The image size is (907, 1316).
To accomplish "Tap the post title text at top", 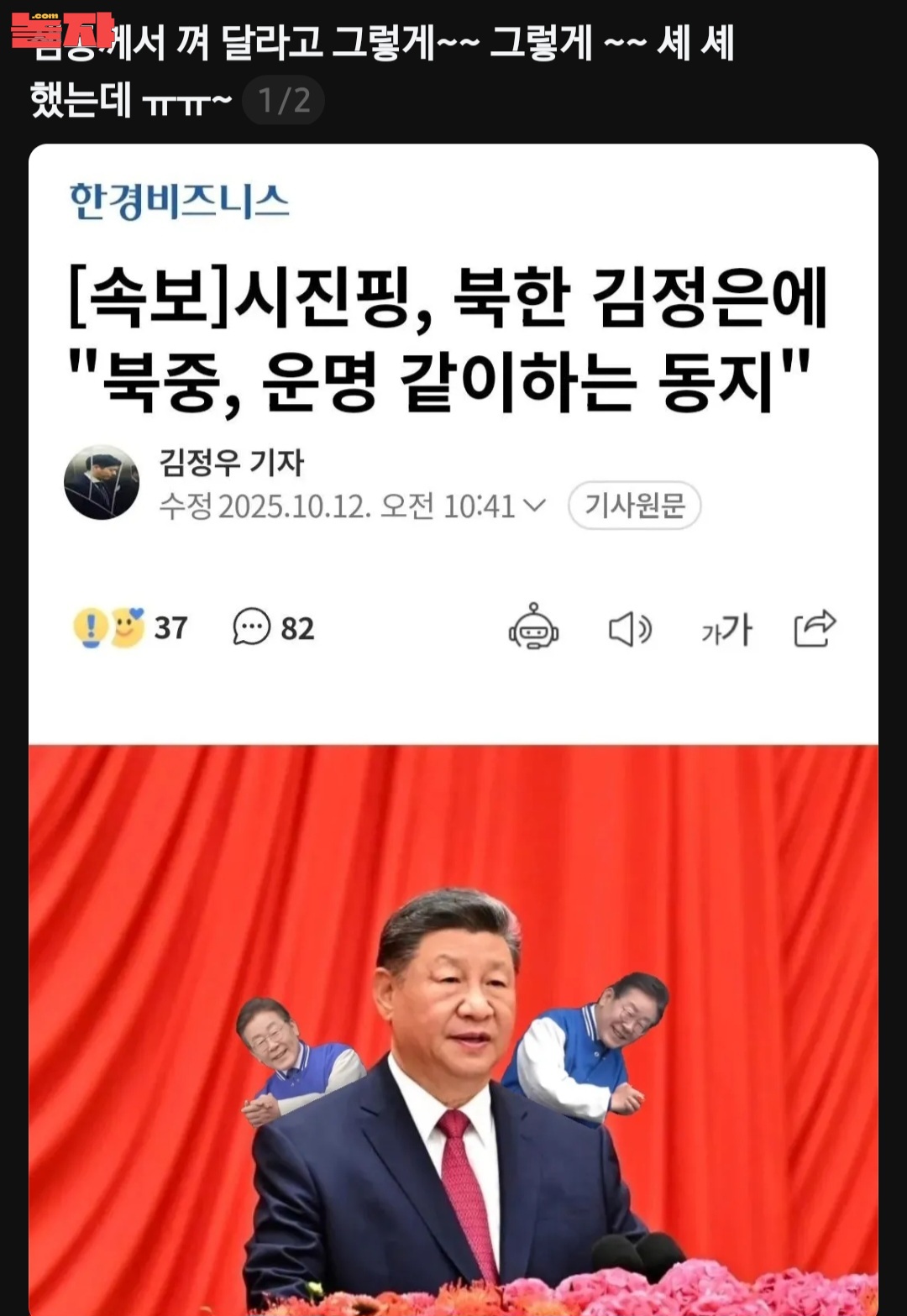I will point(382,71).
